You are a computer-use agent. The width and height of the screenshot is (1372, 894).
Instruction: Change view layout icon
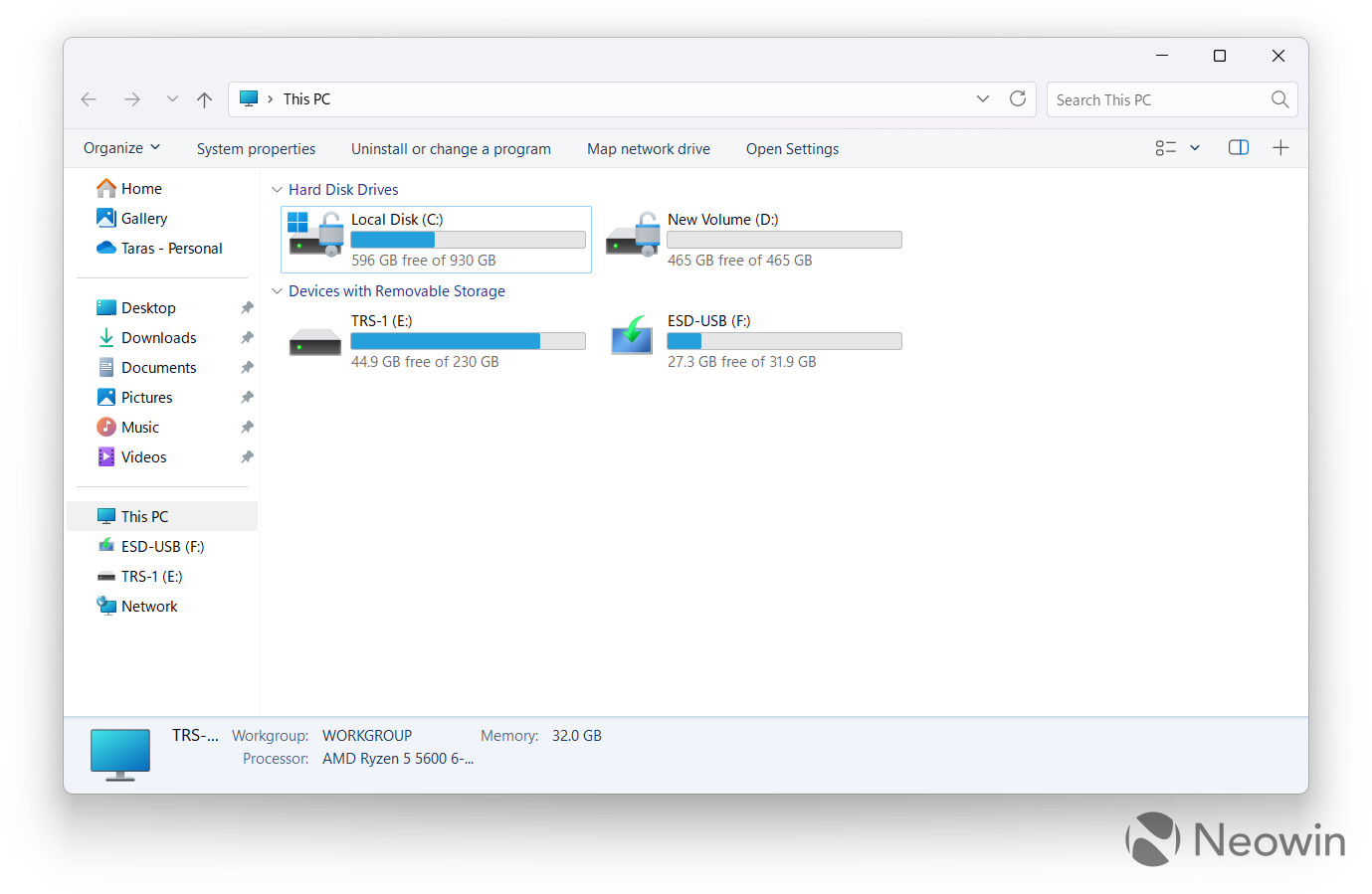point(1166,148)
